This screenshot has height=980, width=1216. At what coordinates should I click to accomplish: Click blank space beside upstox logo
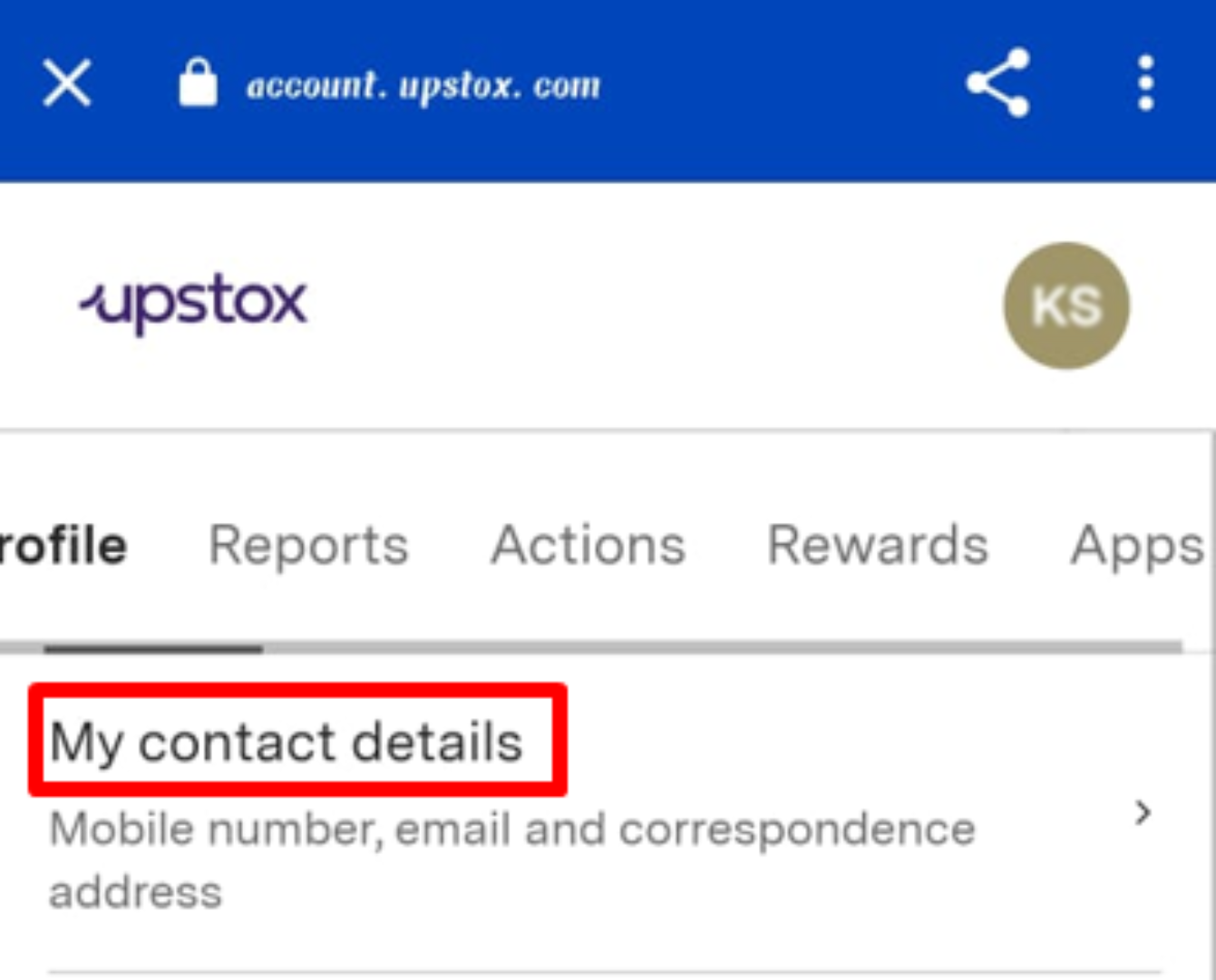coord(653,305)
